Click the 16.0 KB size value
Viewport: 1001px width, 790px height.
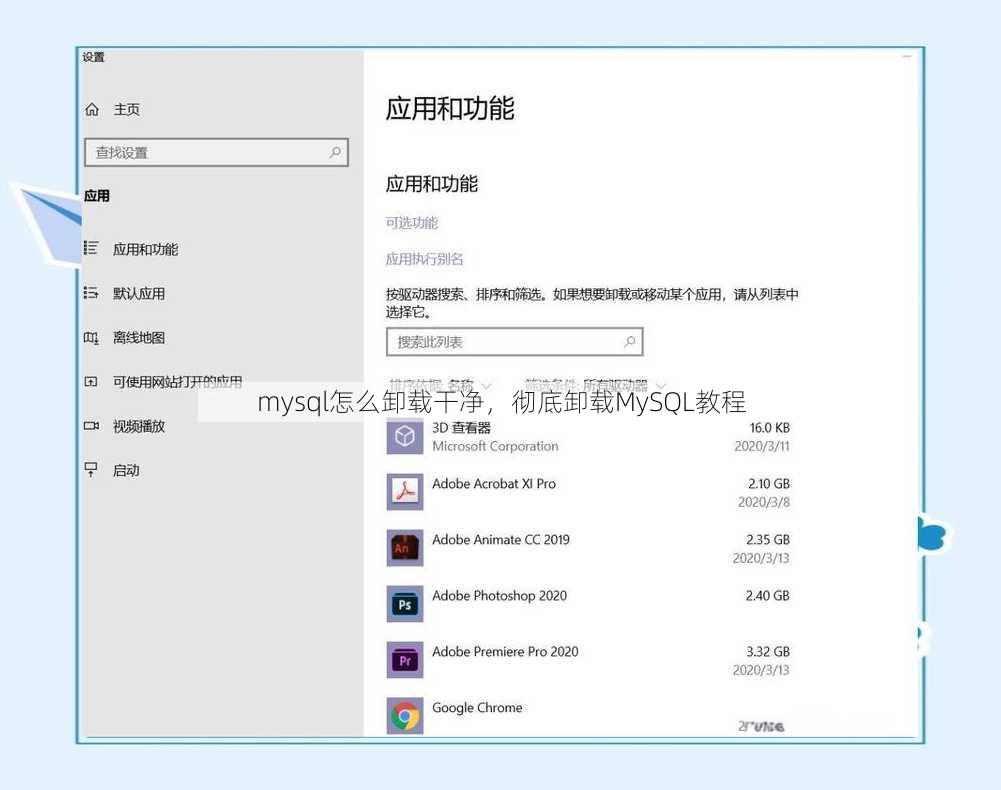[x=769, y=428]
